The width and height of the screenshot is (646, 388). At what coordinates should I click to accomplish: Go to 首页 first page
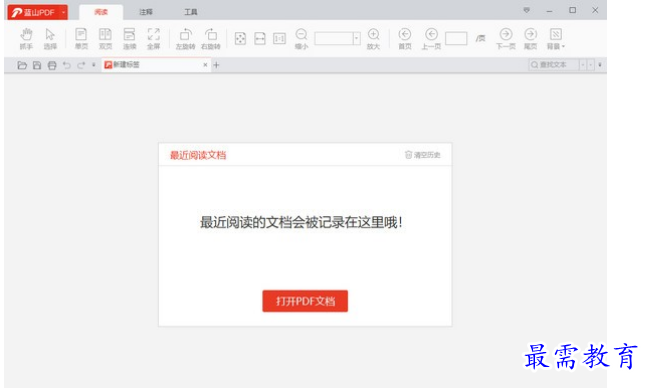pyautogui.click(x=405, y=39)
